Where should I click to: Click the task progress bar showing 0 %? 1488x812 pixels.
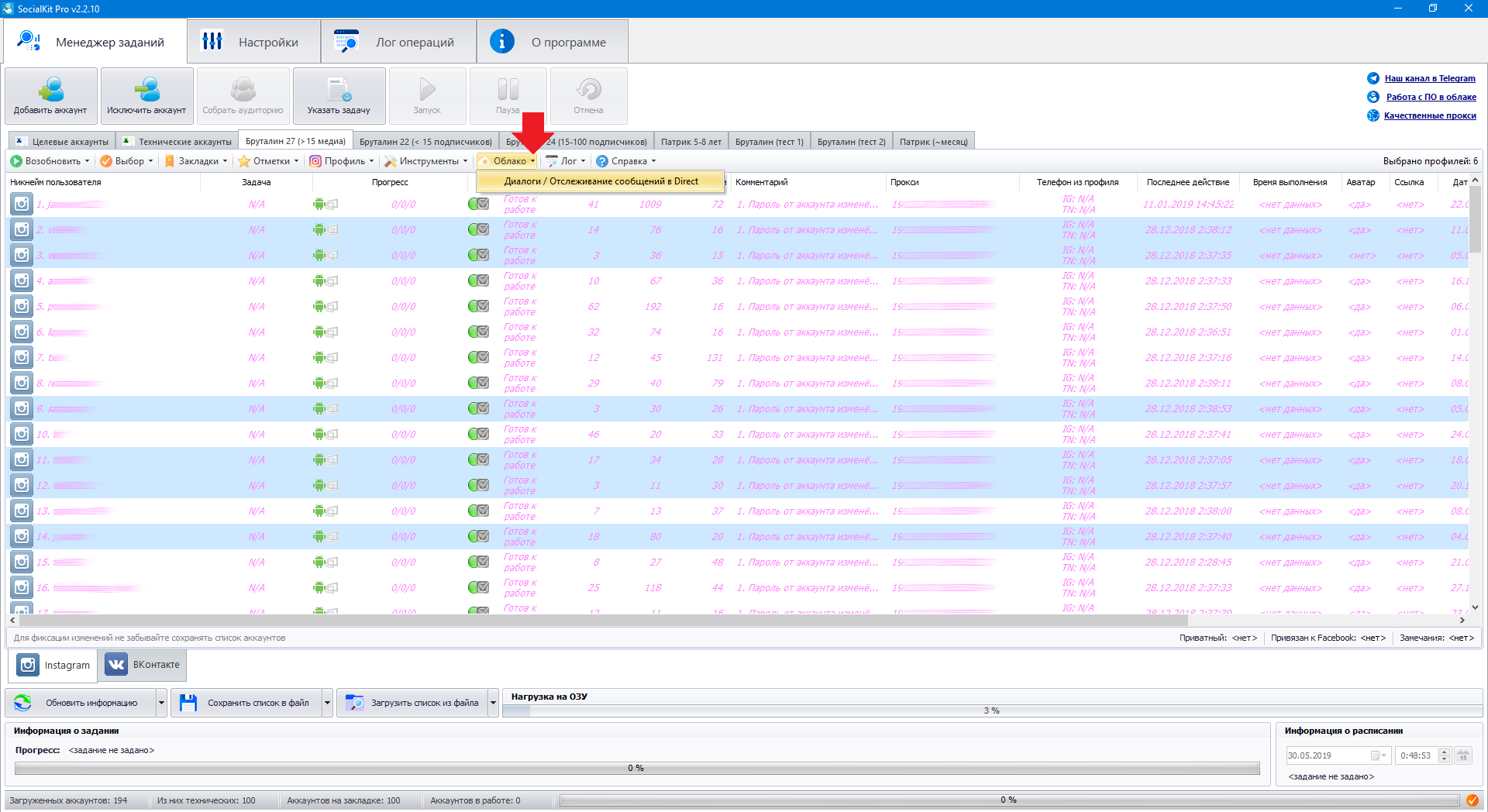(x=637, y=768)
